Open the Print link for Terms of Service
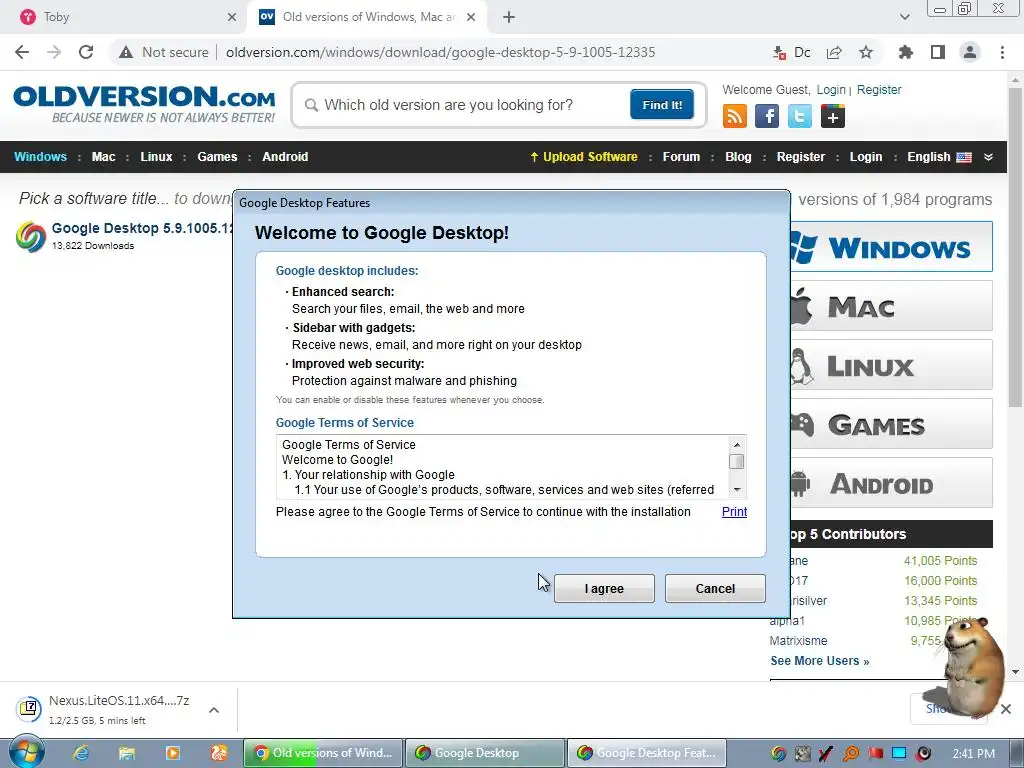Image resolution: width=1024 pixels, height=768 pixels. (x=734, y=512)
